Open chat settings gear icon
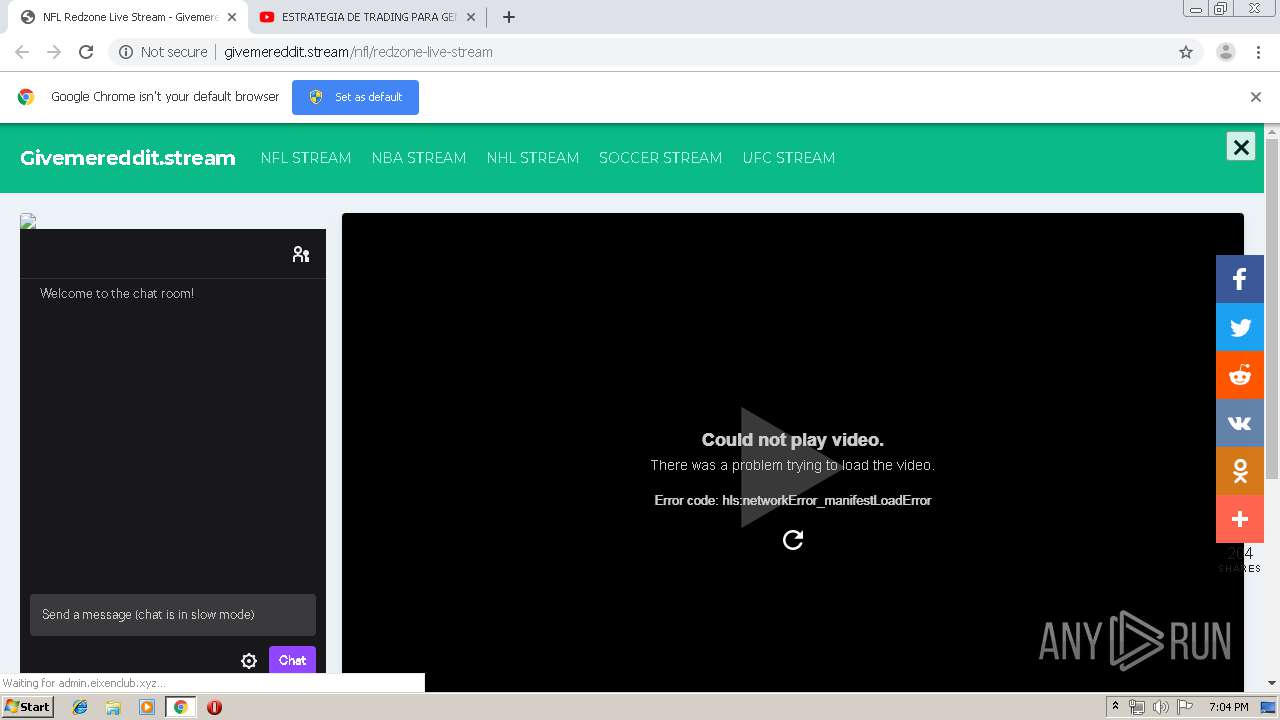 point(249,660)
